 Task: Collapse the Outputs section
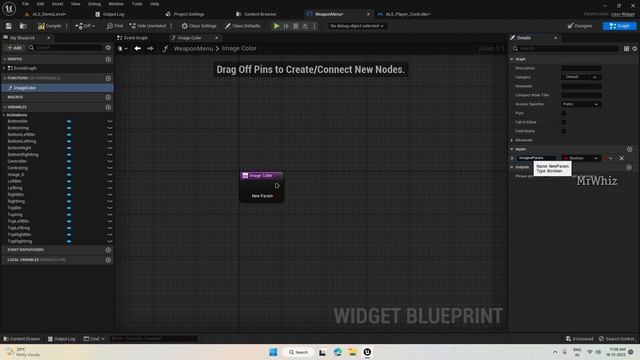512,167
